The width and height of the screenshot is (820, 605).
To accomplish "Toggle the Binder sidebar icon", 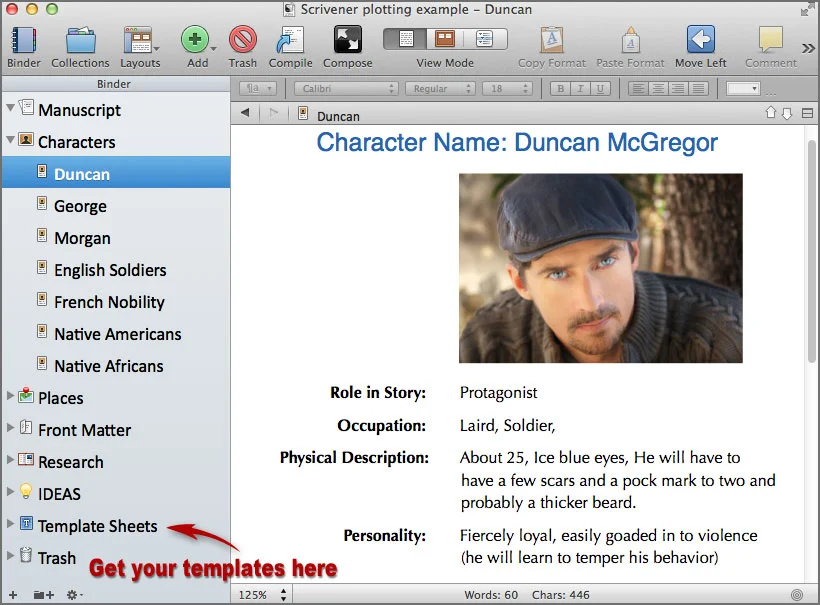I will point(23,40).
